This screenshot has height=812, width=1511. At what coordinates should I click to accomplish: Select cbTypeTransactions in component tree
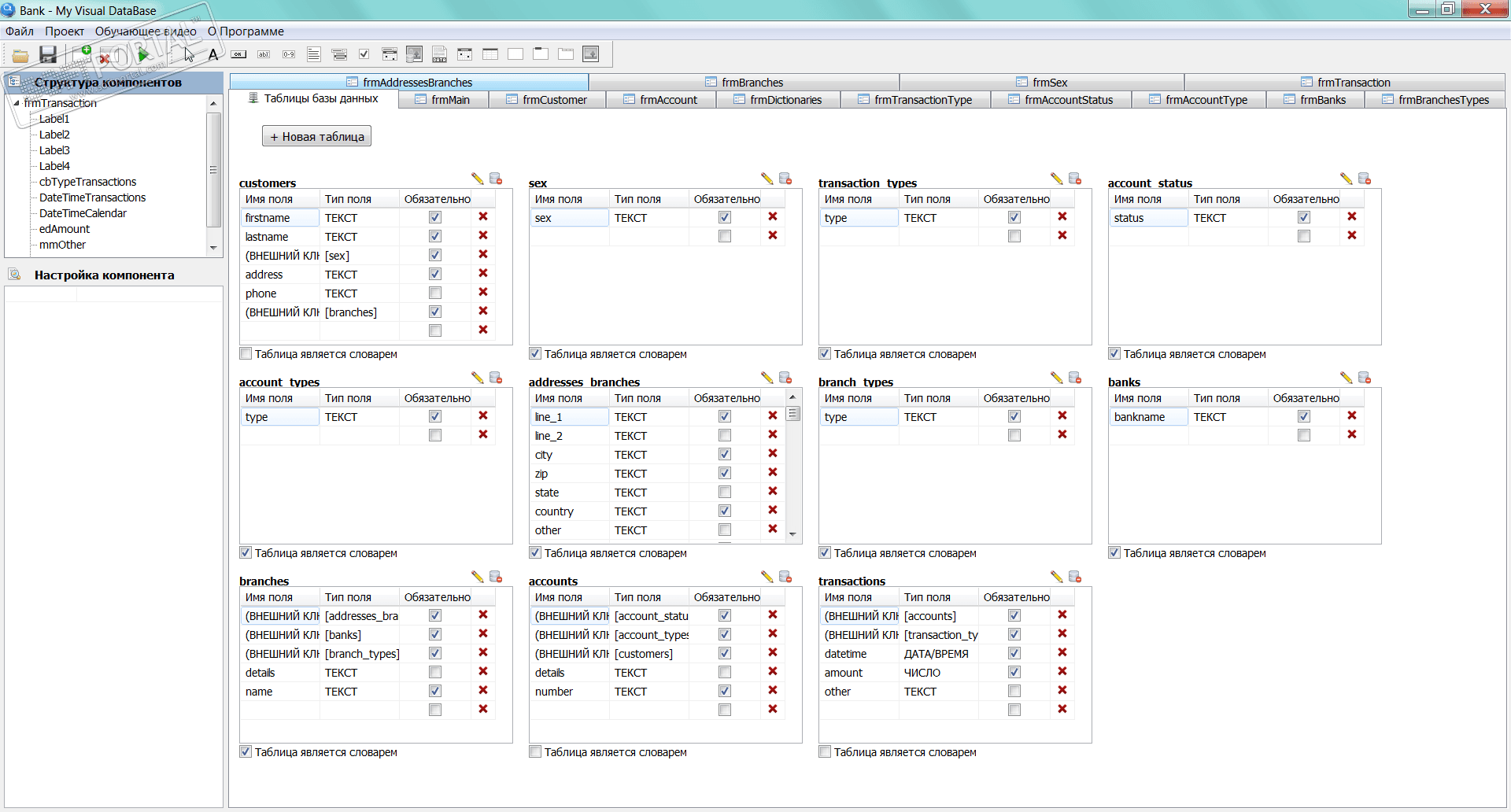87,182
